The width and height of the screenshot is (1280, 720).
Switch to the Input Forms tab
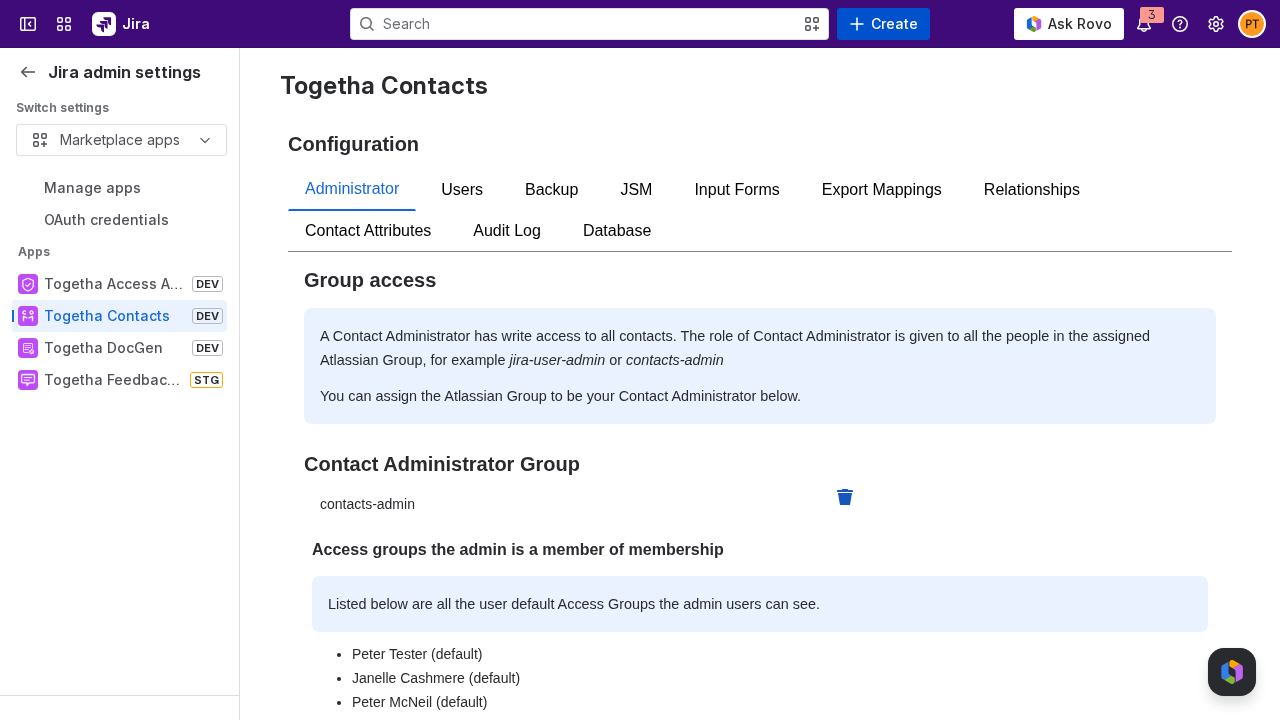point(737,190)
